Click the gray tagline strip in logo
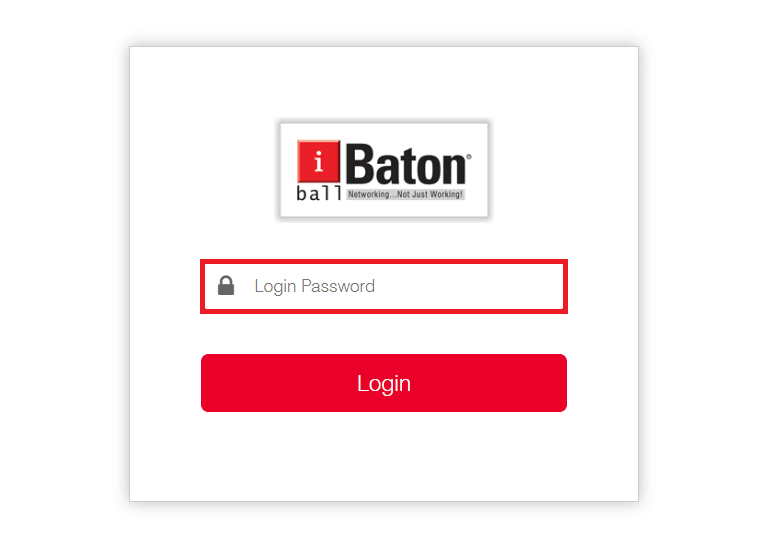Image resolution: width=773 pixels, height=551 pixels. click(x=405, y=194)
